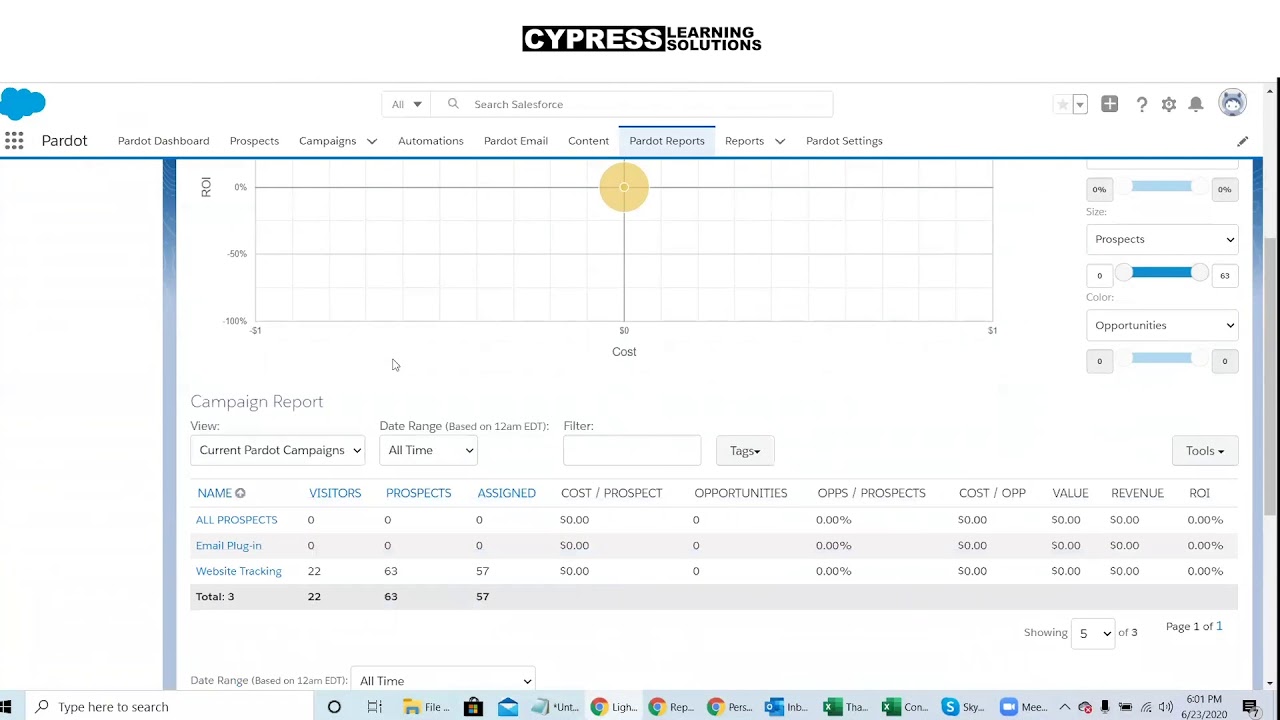
Task: Open the Tools dropdown button
Action: click(1205, 451)
